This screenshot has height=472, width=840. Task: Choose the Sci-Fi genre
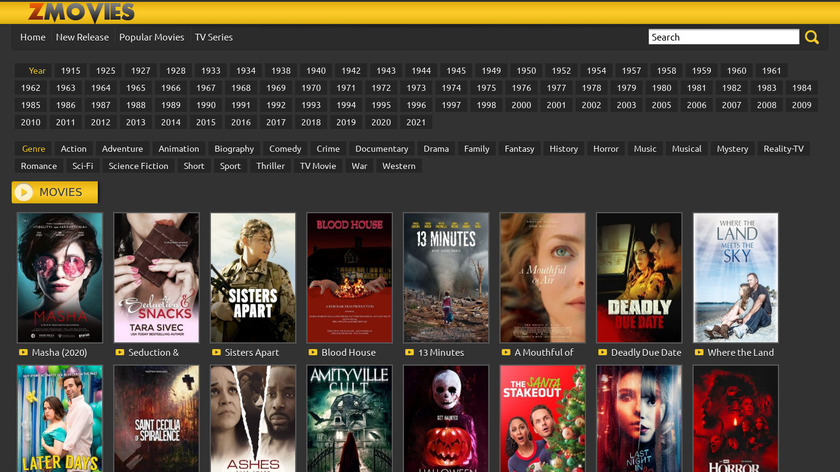[82, 166]
